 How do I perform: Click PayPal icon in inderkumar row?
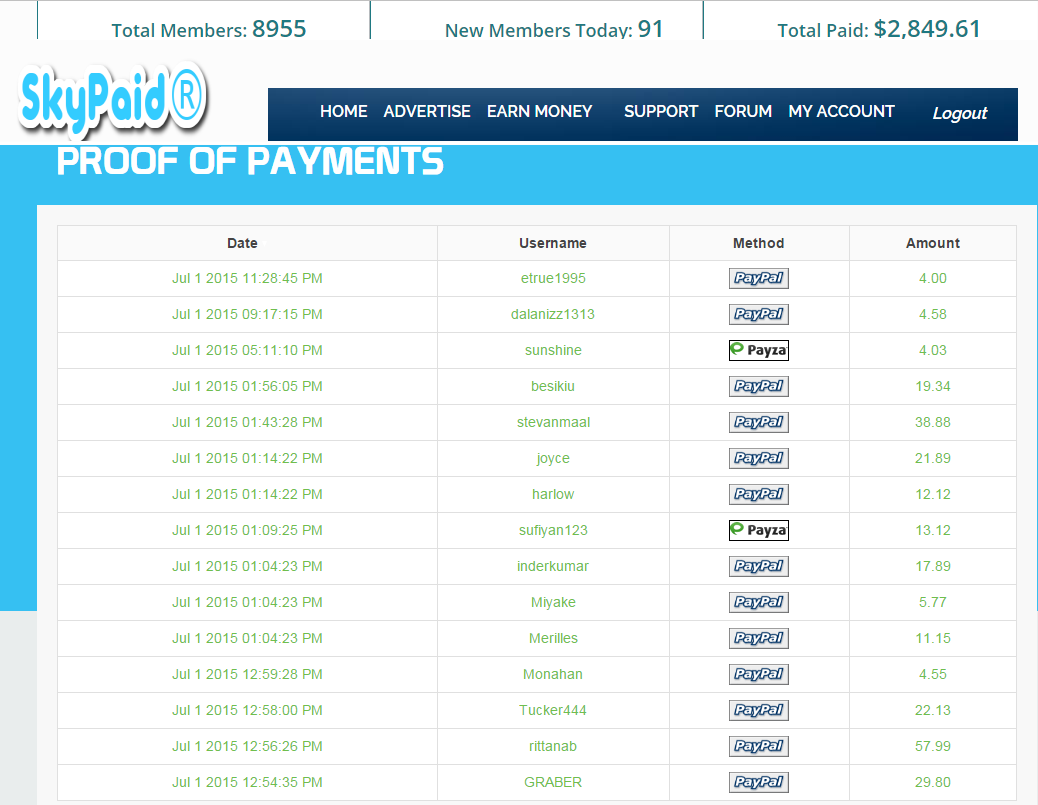[759, 566]
